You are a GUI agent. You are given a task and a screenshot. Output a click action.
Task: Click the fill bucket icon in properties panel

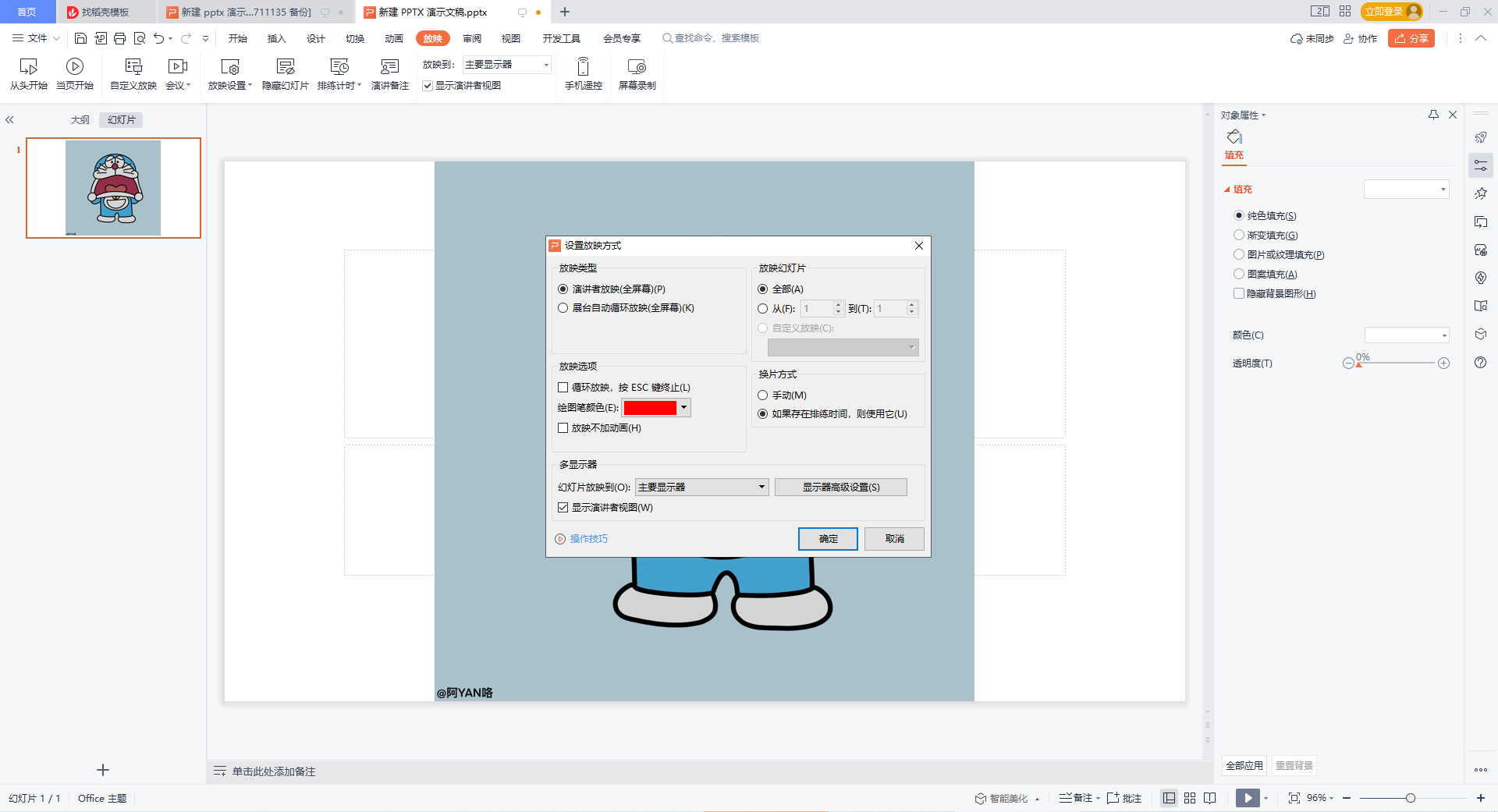point(1234,137)
